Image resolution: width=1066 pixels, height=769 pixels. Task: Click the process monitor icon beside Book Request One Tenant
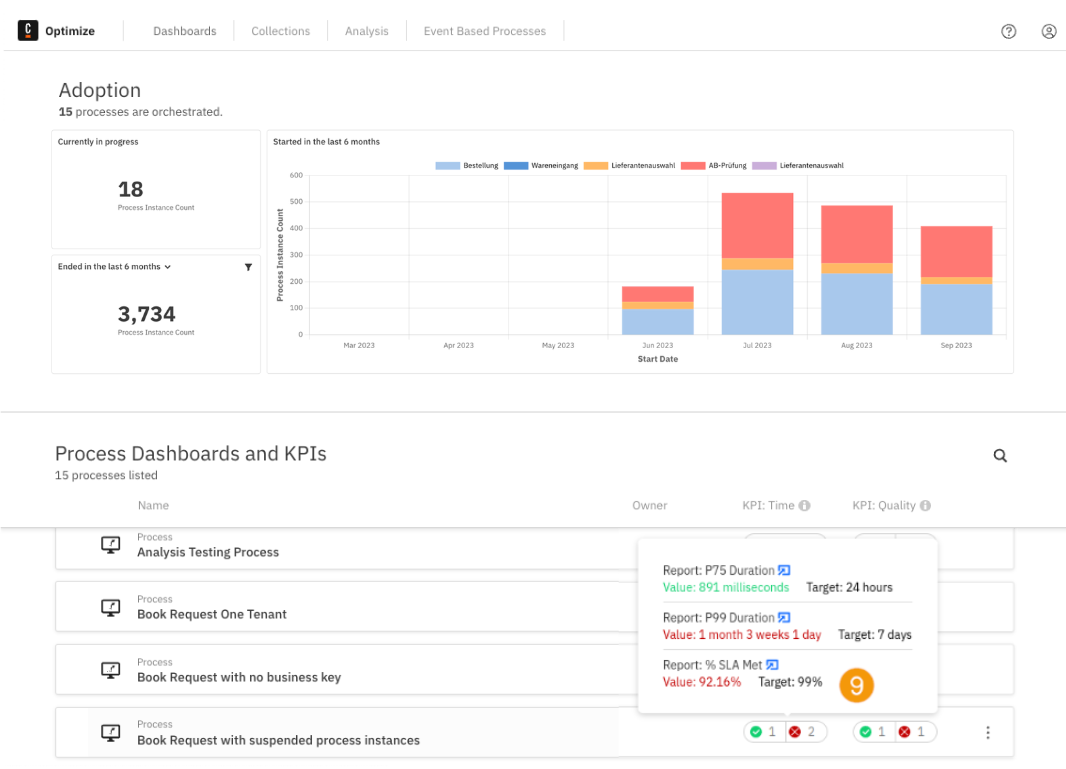(110, 607)
